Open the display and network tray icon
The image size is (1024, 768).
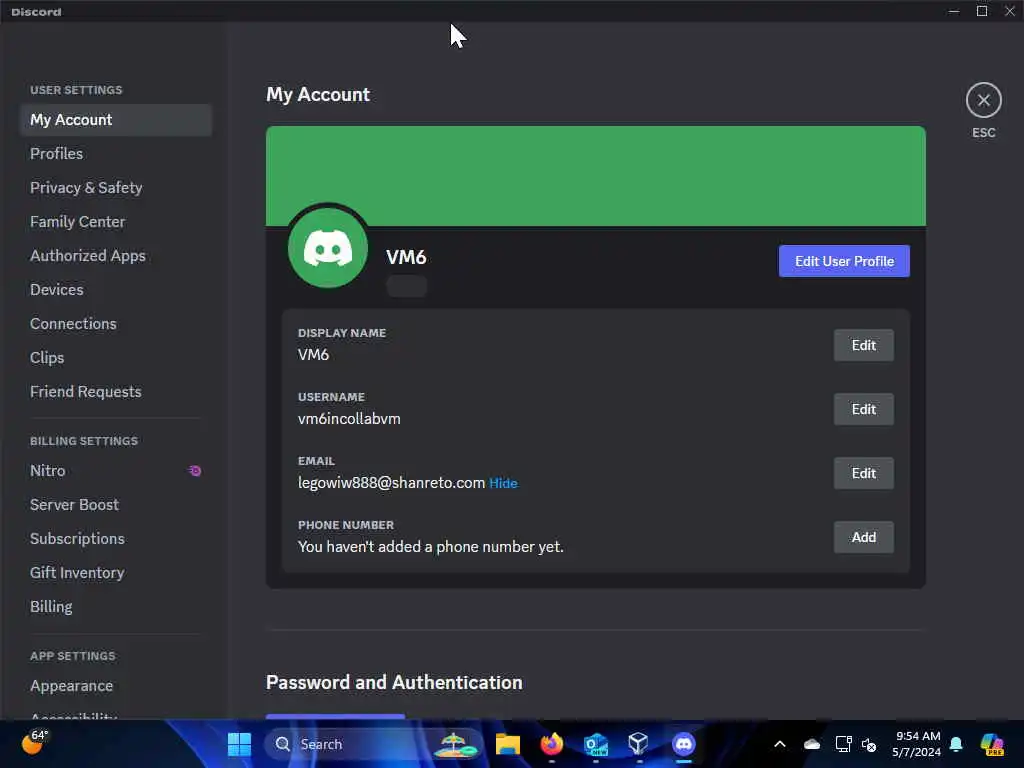[x=843, y=744]
